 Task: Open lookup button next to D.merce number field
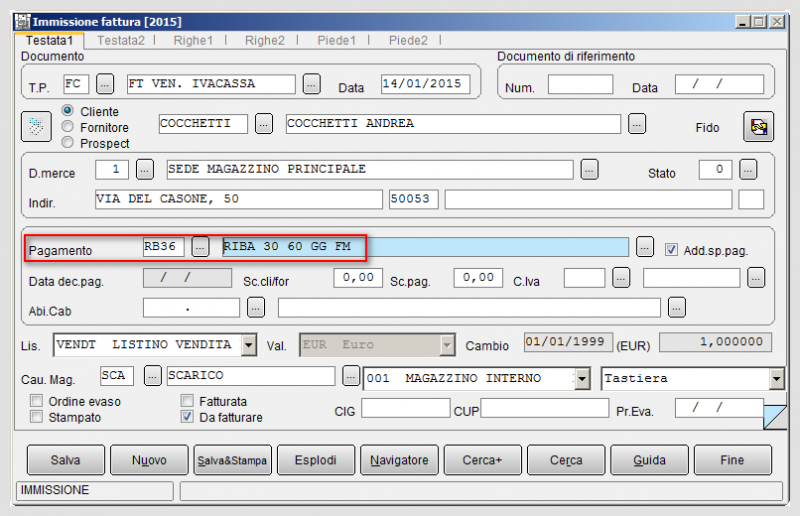point(145,169)
